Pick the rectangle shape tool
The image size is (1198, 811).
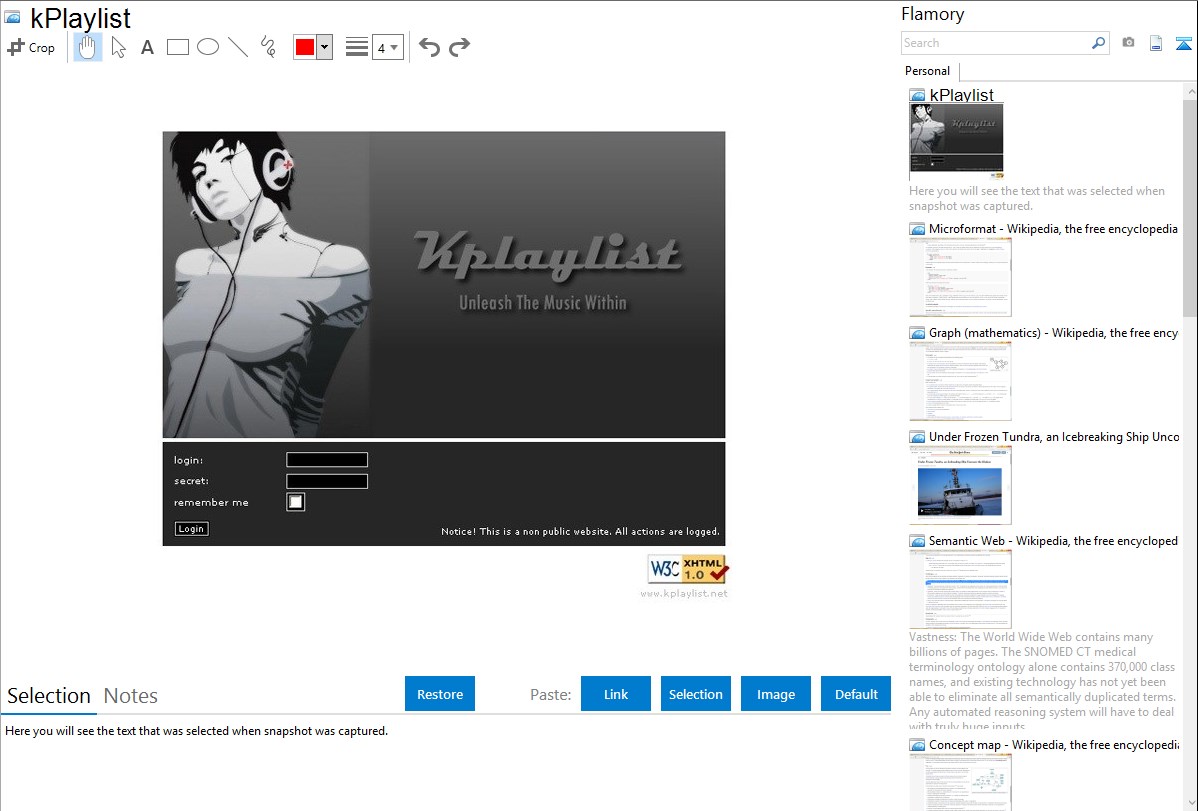[x=177, y=47]
